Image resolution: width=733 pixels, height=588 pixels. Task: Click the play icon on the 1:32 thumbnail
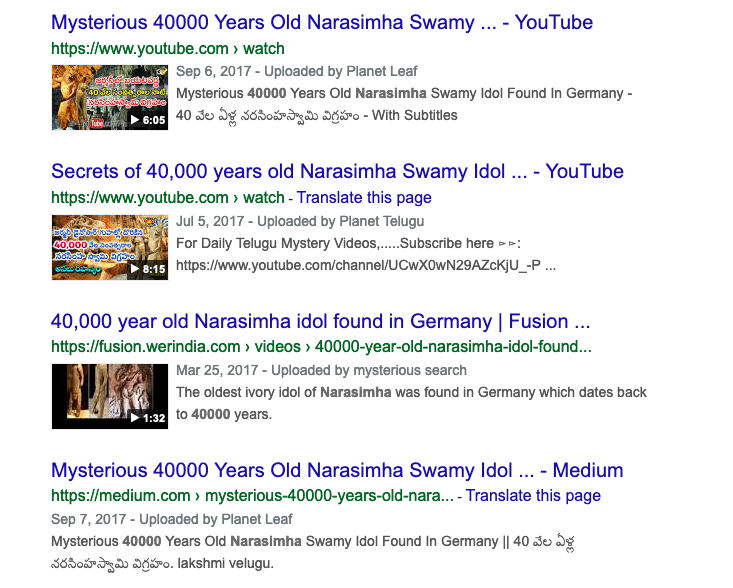[135, 418]
